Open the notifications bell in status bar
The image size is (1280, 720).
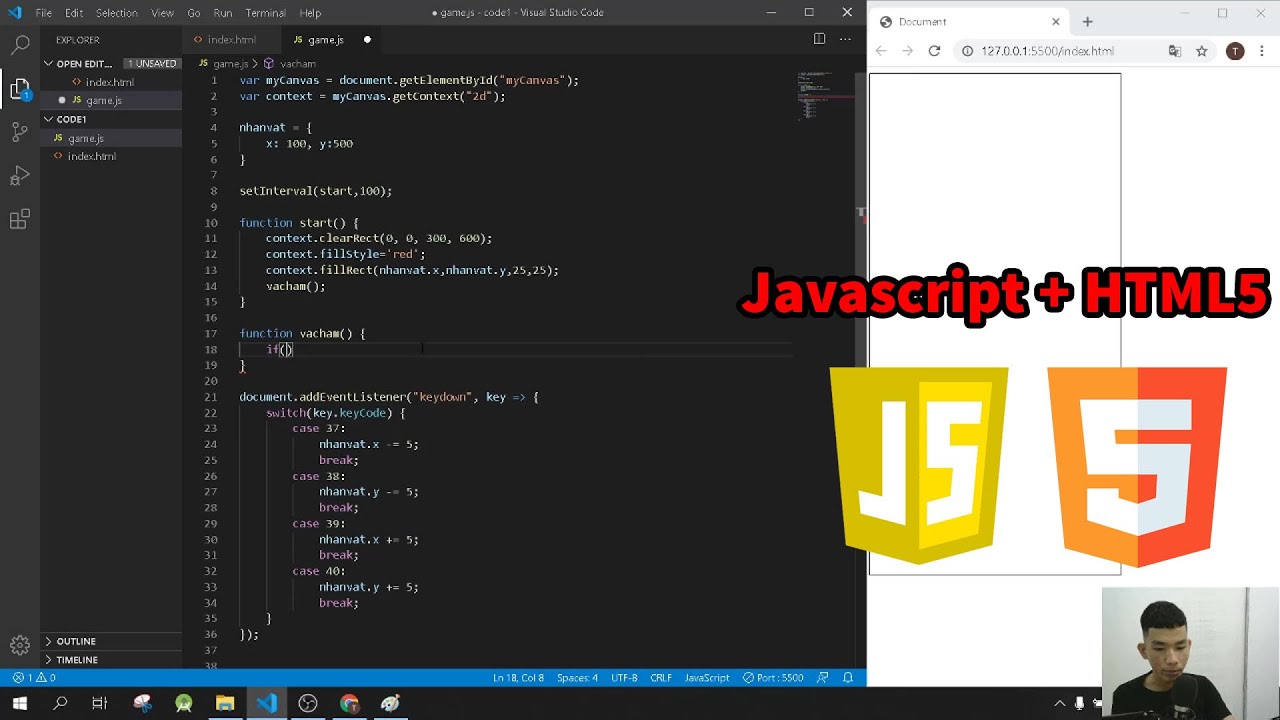(848, 678)
